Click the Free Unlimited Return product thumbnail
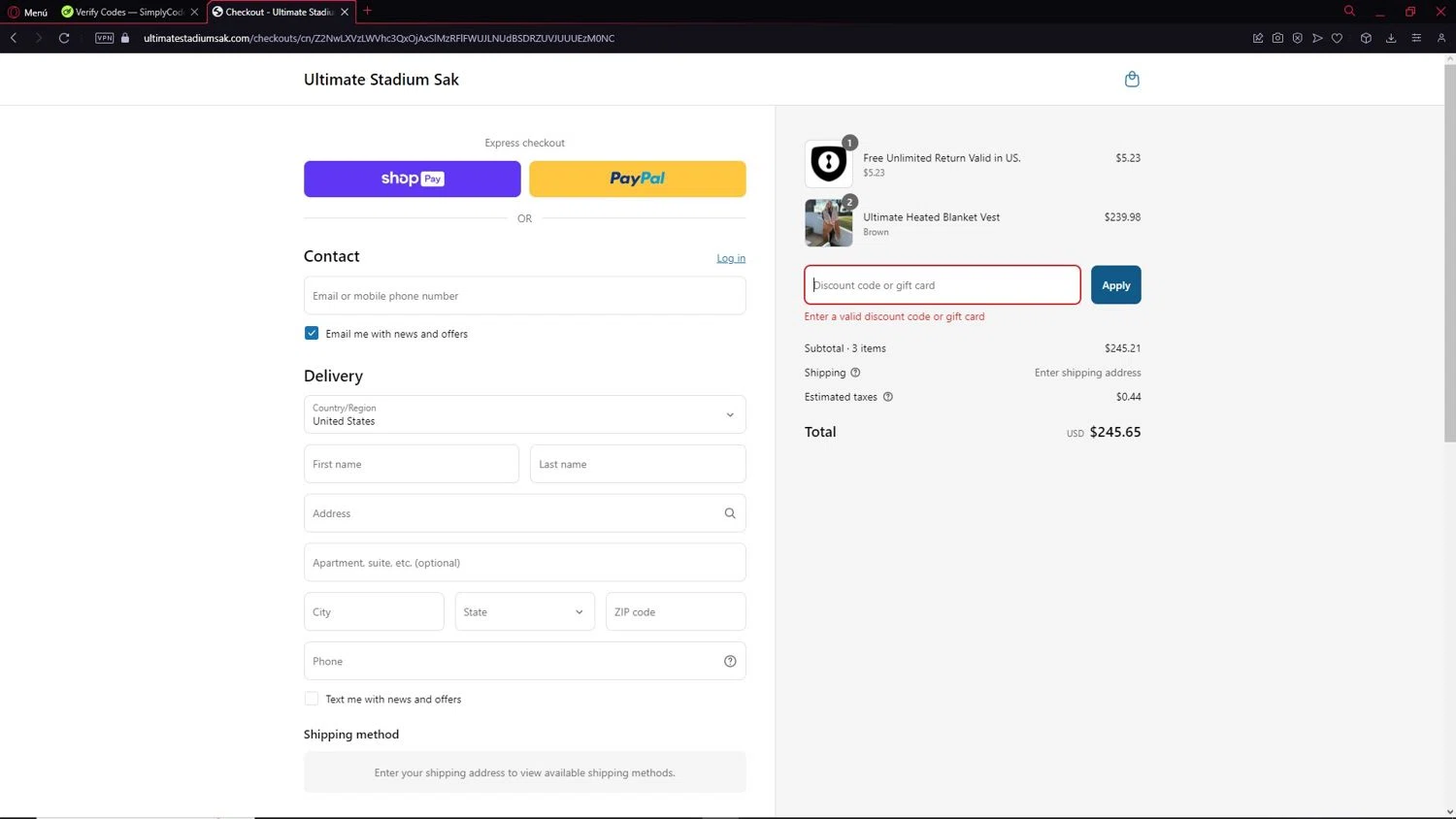1456x819 pixels. point(829,163)
